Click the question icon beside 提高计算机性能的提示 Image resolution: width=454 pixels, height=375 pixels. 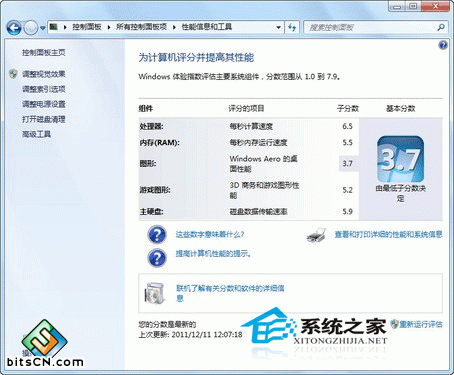coord(157,258)
